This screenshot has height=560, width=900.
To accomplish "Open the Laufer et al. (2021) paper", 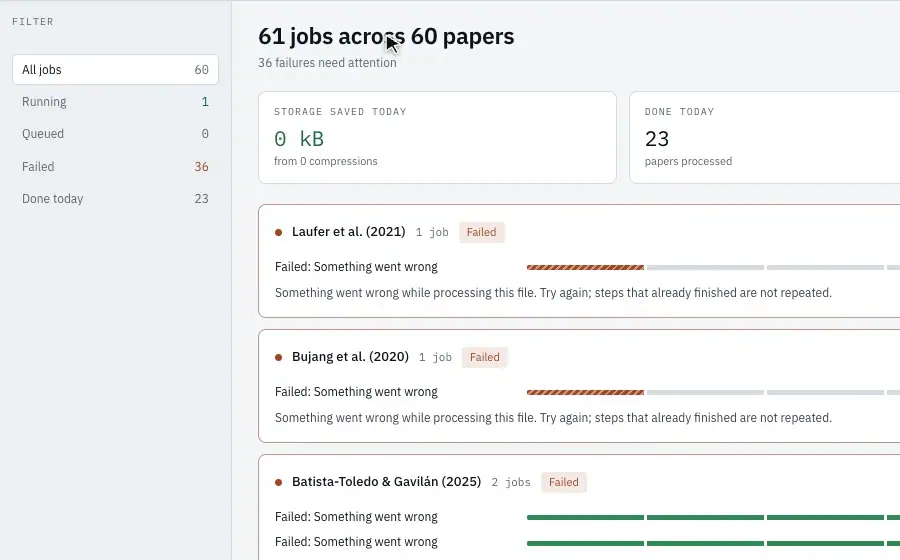I will pos(348,232).
